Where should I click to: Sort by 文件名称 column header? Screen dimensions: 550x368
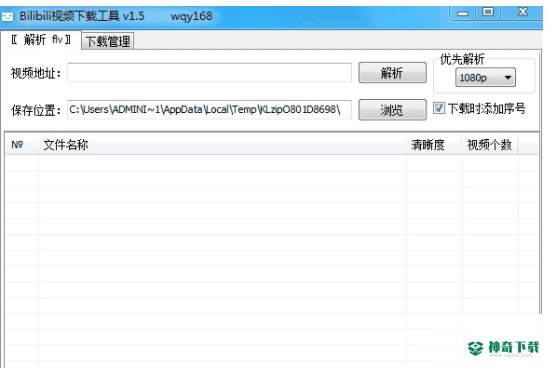tap(222, 144)
